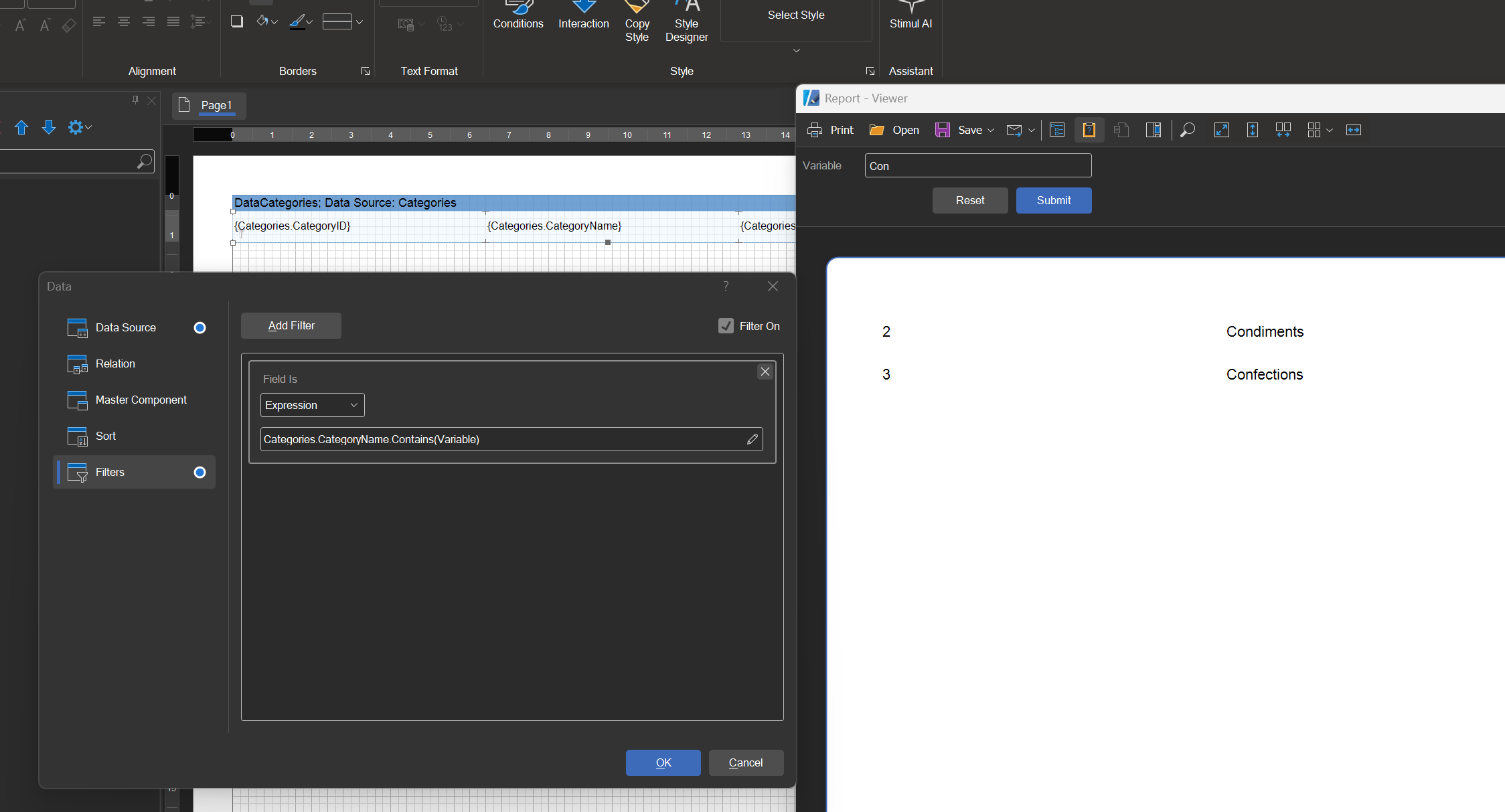
Task: Click Open folder icon in the Viewer toolbar
Action: (876, 130)
